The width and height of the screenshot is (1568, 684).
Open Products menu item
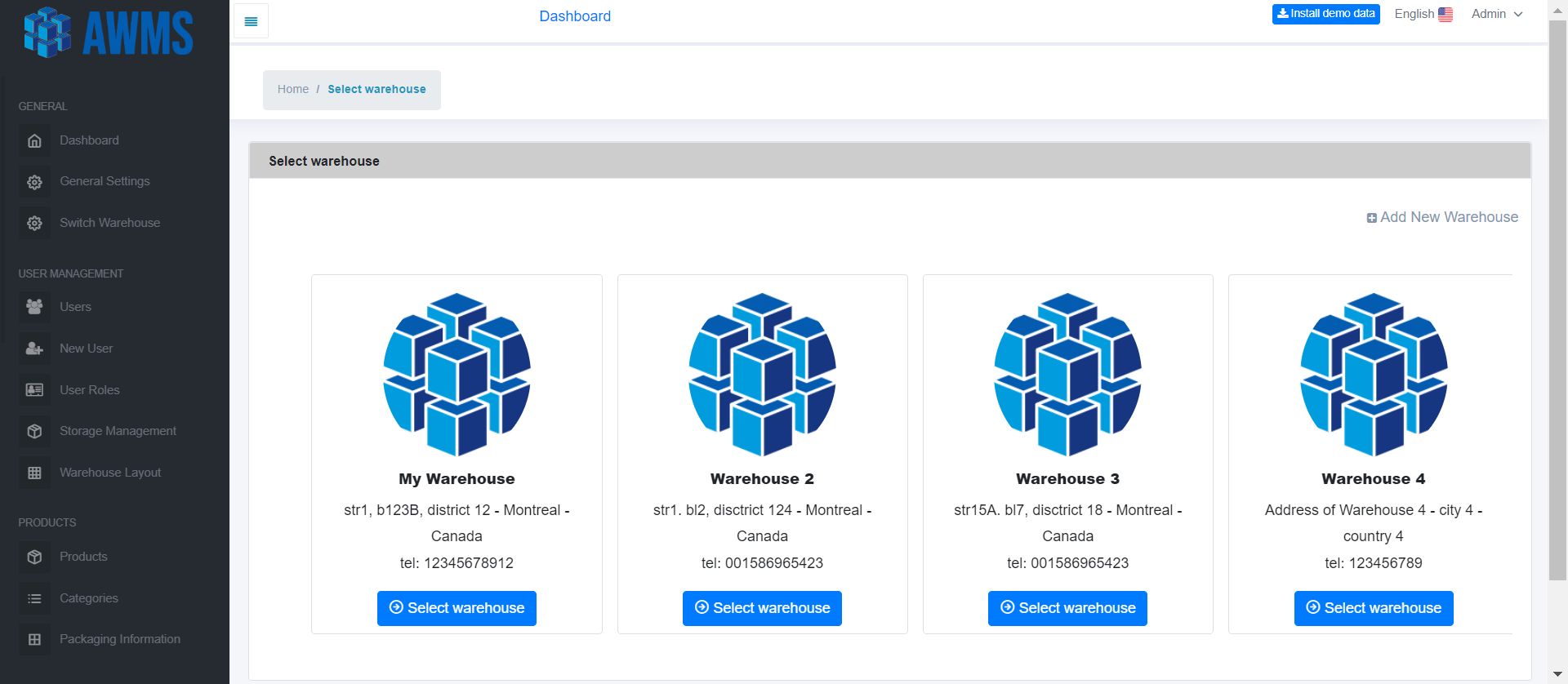click(83, 557)
